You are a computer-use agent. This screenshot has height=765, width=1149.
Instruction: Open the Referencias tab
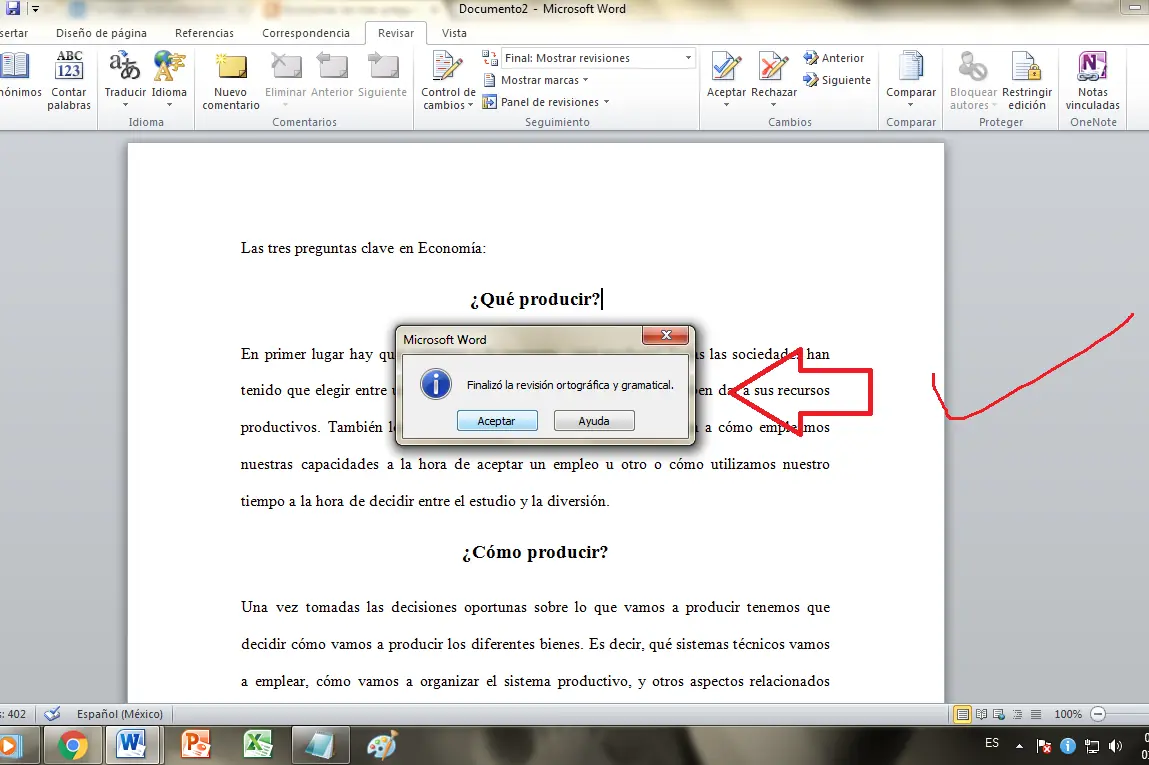click(204, 33)
